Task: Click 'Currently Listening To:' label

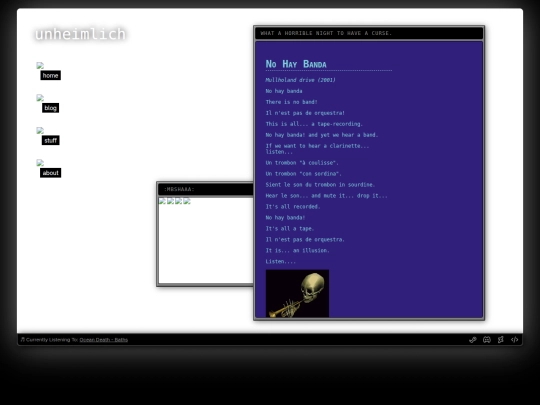Action: tap(52, 340)
